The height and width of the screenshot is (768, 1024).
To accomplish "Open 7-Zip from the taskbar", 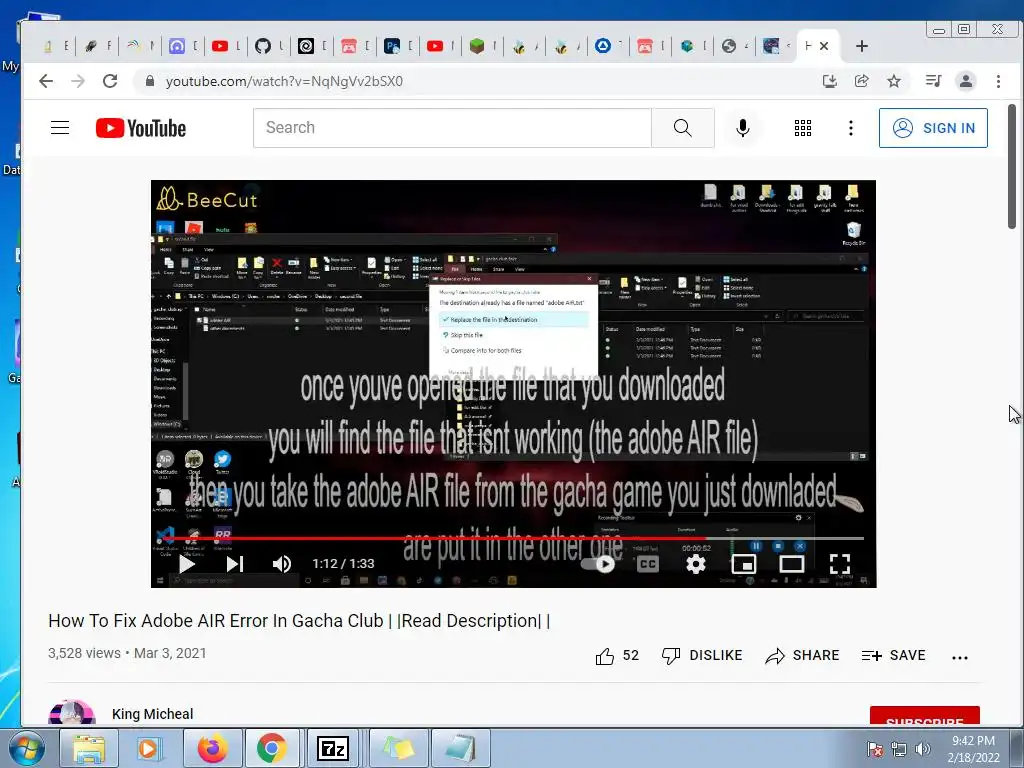I will coord(332,748).
